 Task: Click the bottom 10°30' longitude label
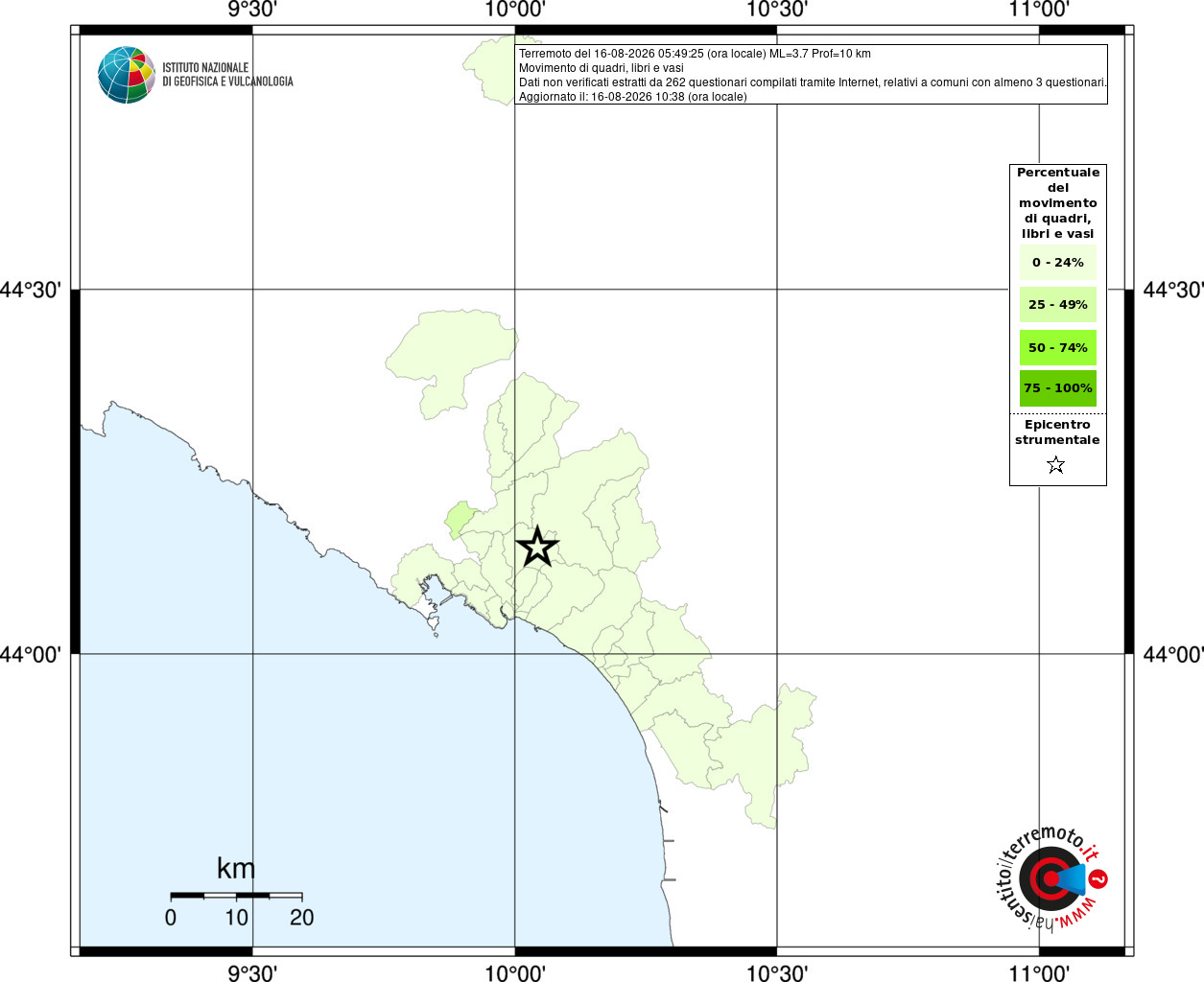[777, 973]
